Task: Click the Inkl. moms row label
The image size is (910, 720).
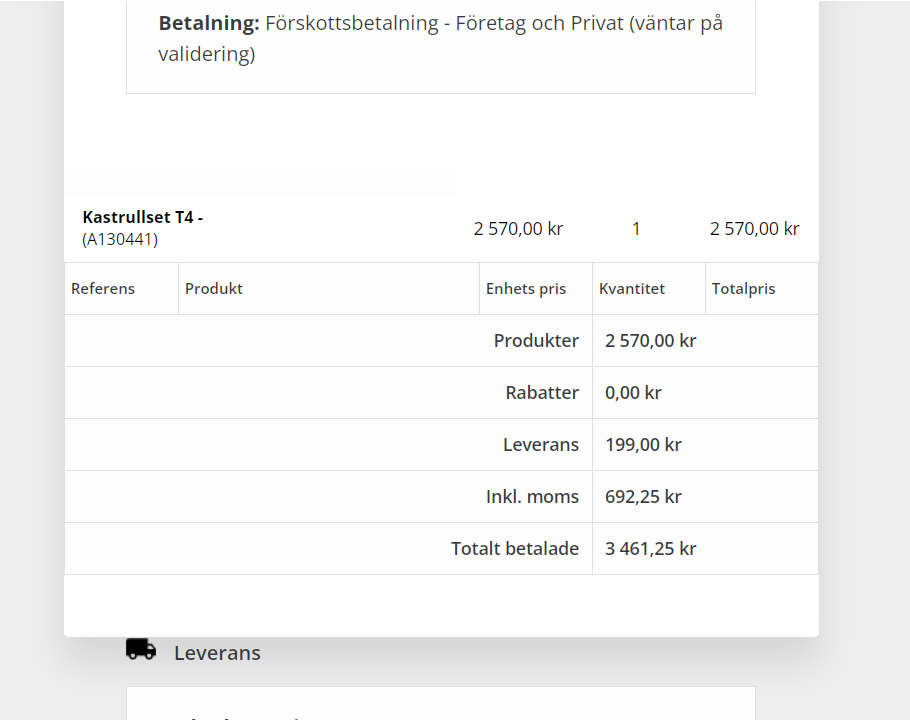Action: 532,497
